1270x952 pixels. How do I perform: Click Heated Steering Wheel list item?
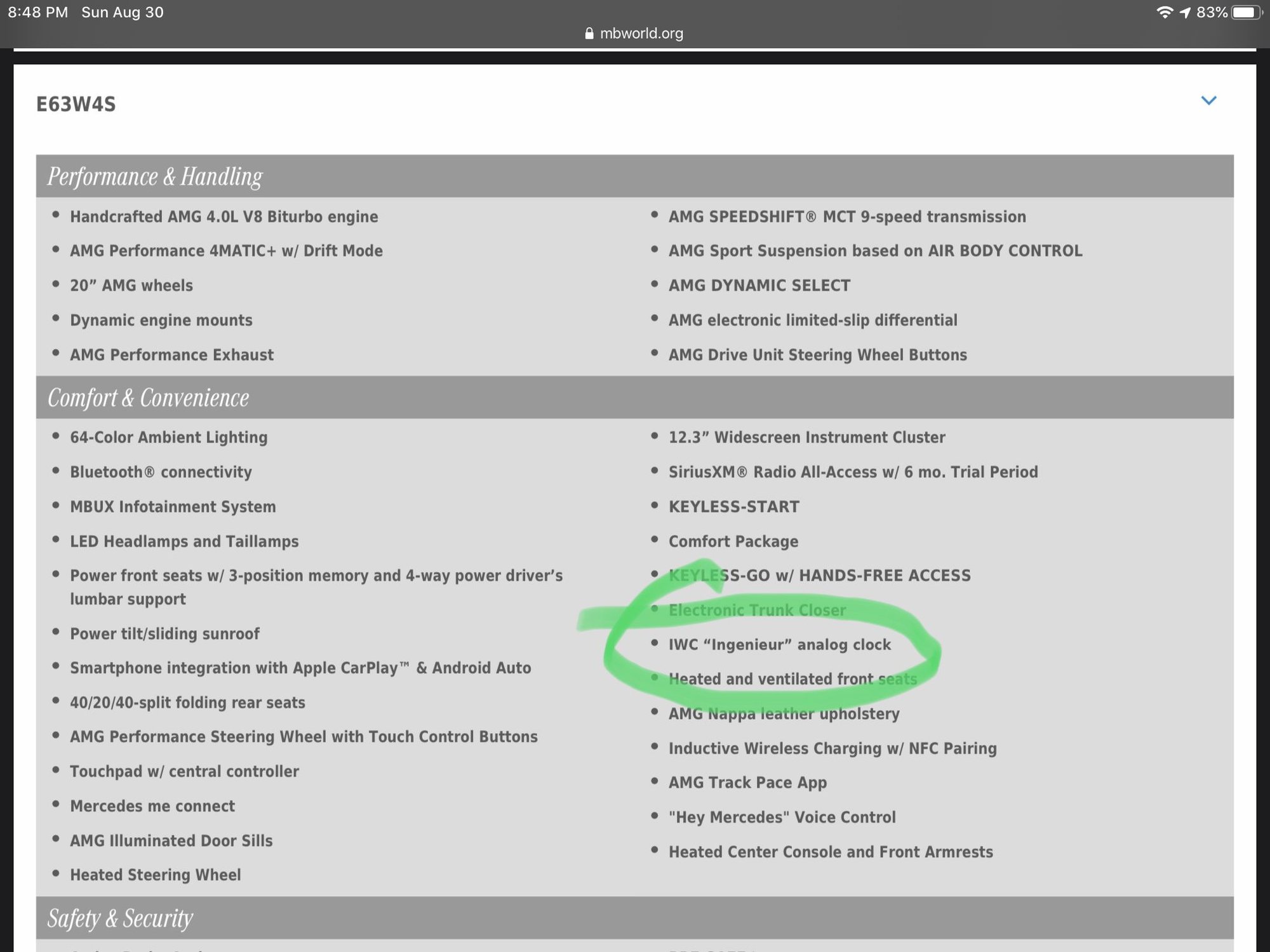[156, 875]
